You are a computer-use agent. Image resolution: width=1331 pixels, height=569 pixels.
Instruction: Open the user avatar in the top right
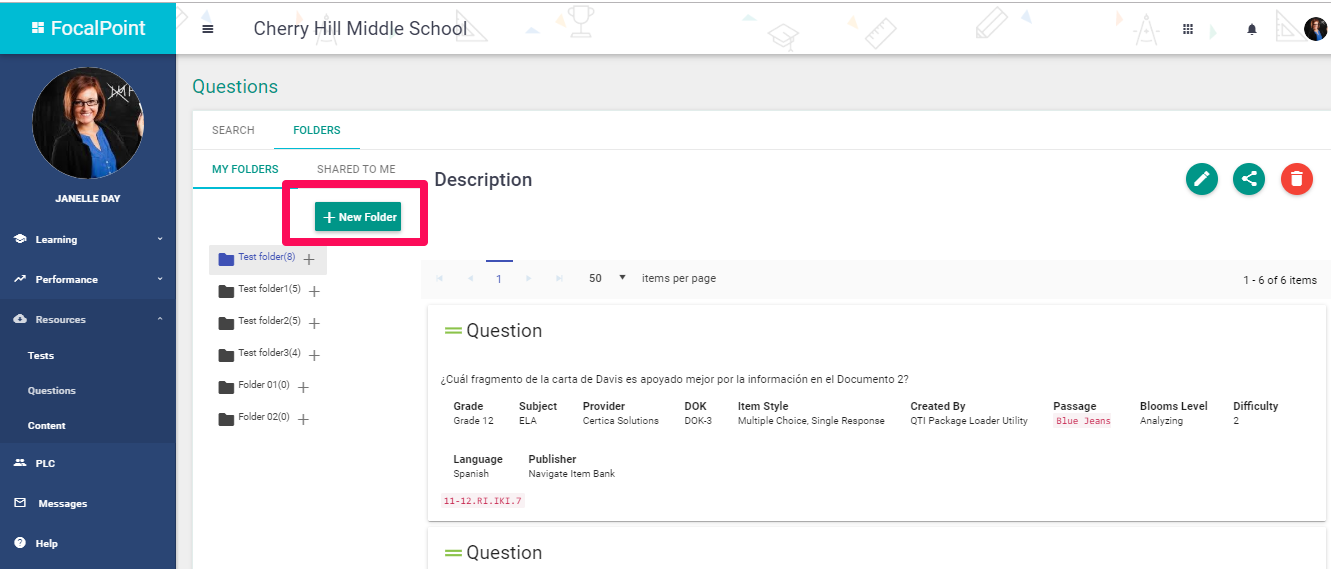pos(1316,29)
